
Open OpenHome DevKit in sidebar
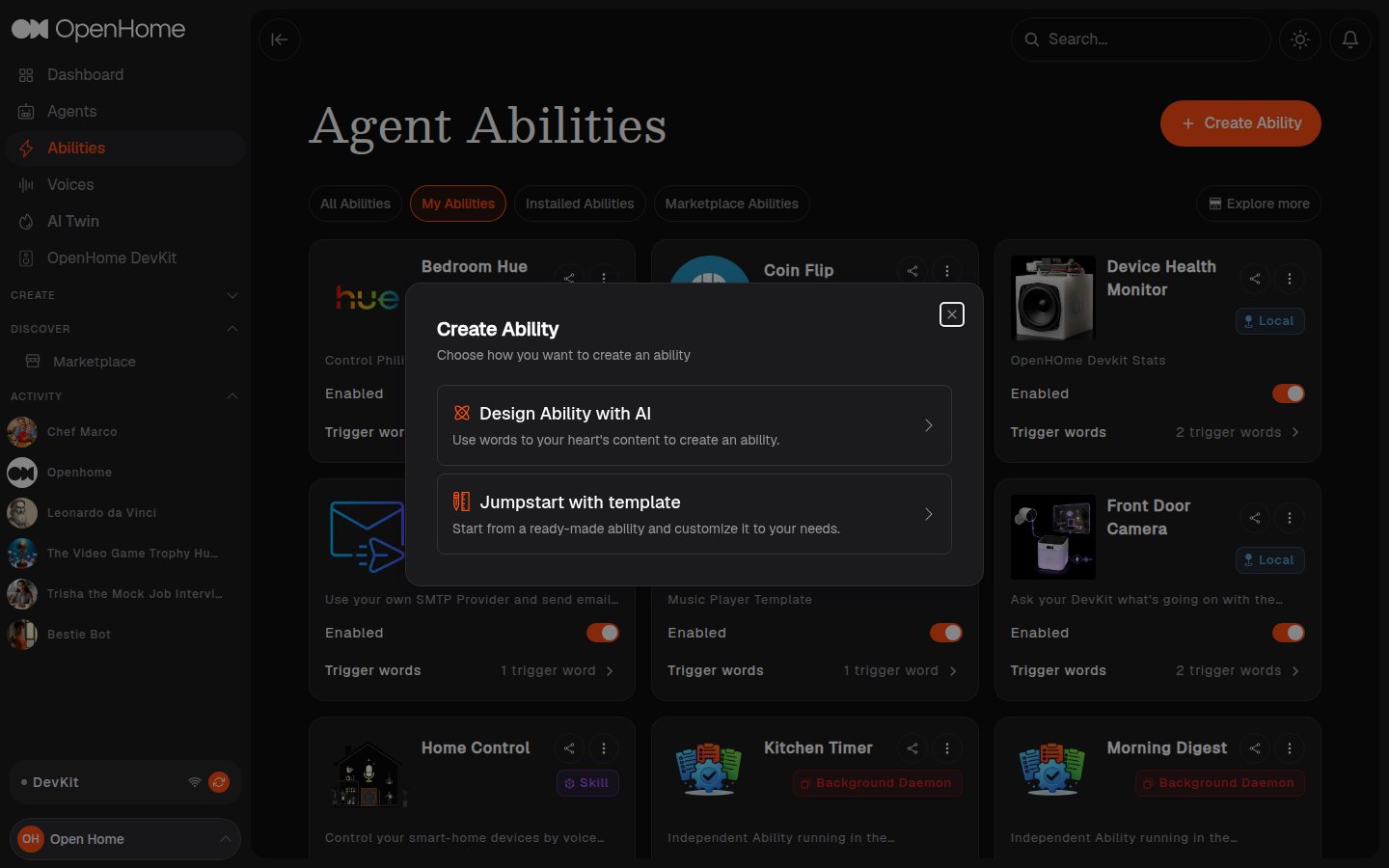(x=125, y=258)
